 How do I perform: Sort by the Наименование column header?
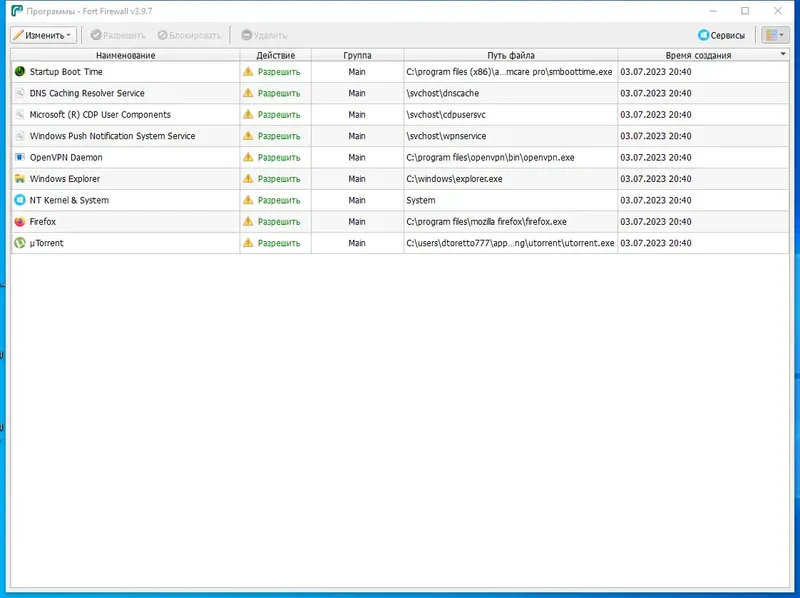(126, 55)
